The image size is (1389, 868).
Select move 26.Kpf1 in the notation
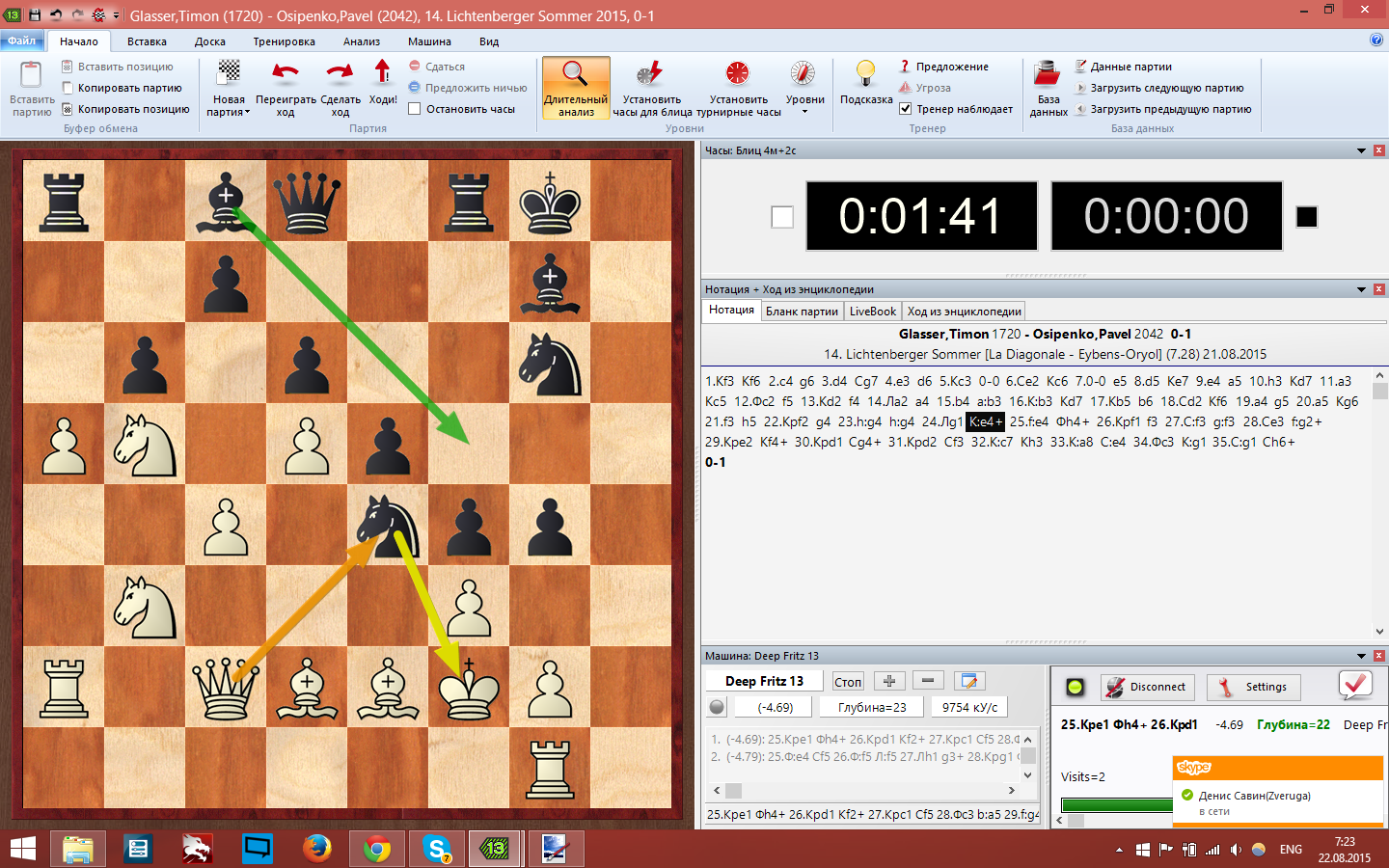click(x=1118, y=421)
